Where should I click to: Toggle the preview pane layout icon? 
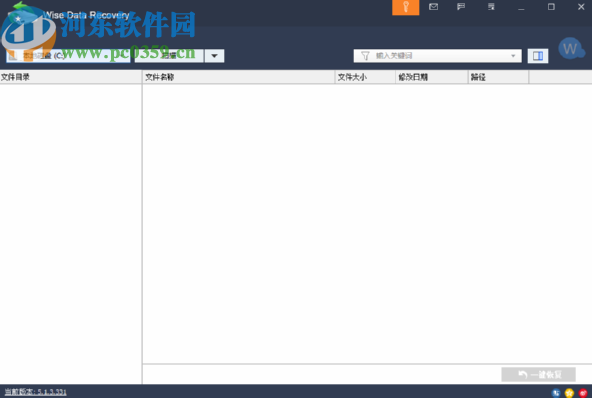[538, 56]
